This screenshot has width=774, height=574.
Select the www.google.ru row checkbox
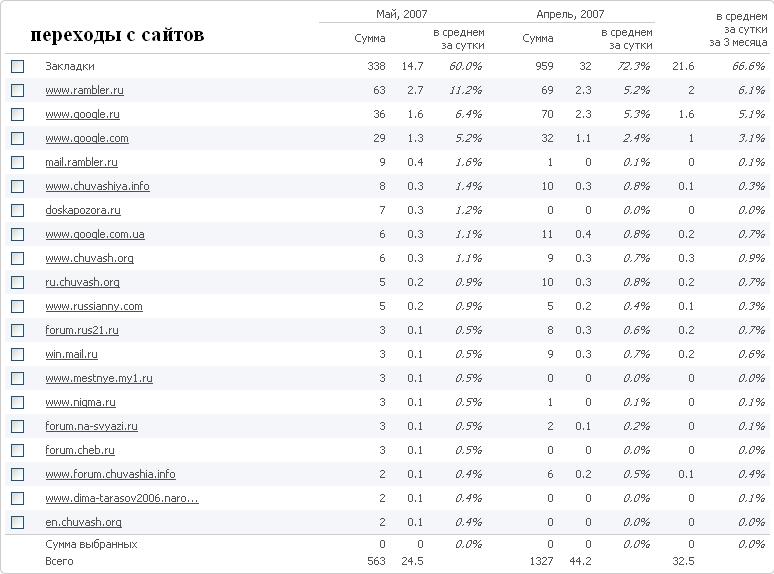[x=17, y=115]
